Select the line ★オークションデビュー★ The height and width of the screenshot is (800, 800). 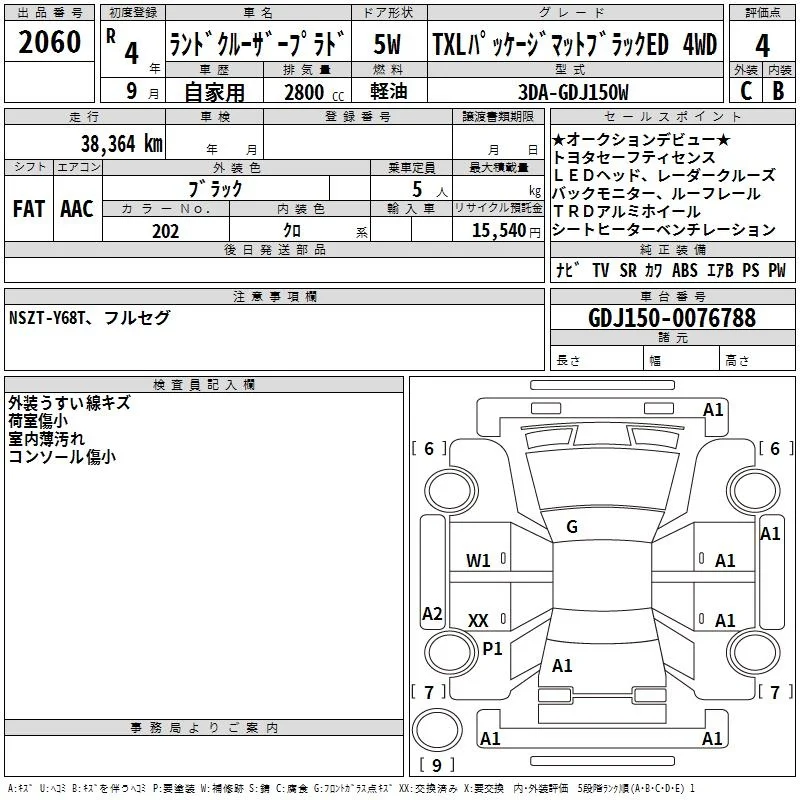641,140
